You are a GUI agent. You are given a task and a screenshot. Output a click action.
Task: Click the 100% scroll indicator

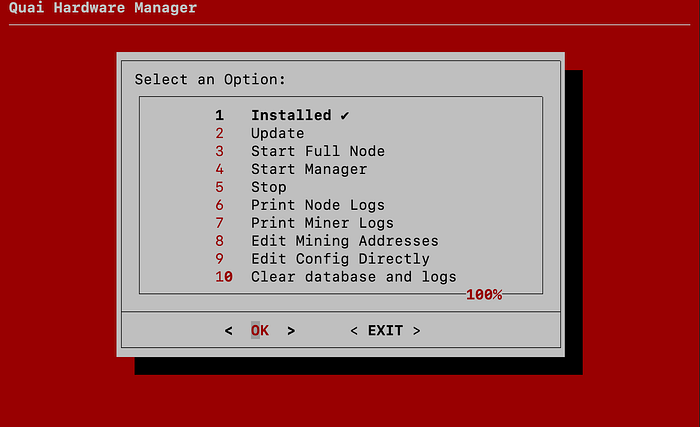point(484,295)
